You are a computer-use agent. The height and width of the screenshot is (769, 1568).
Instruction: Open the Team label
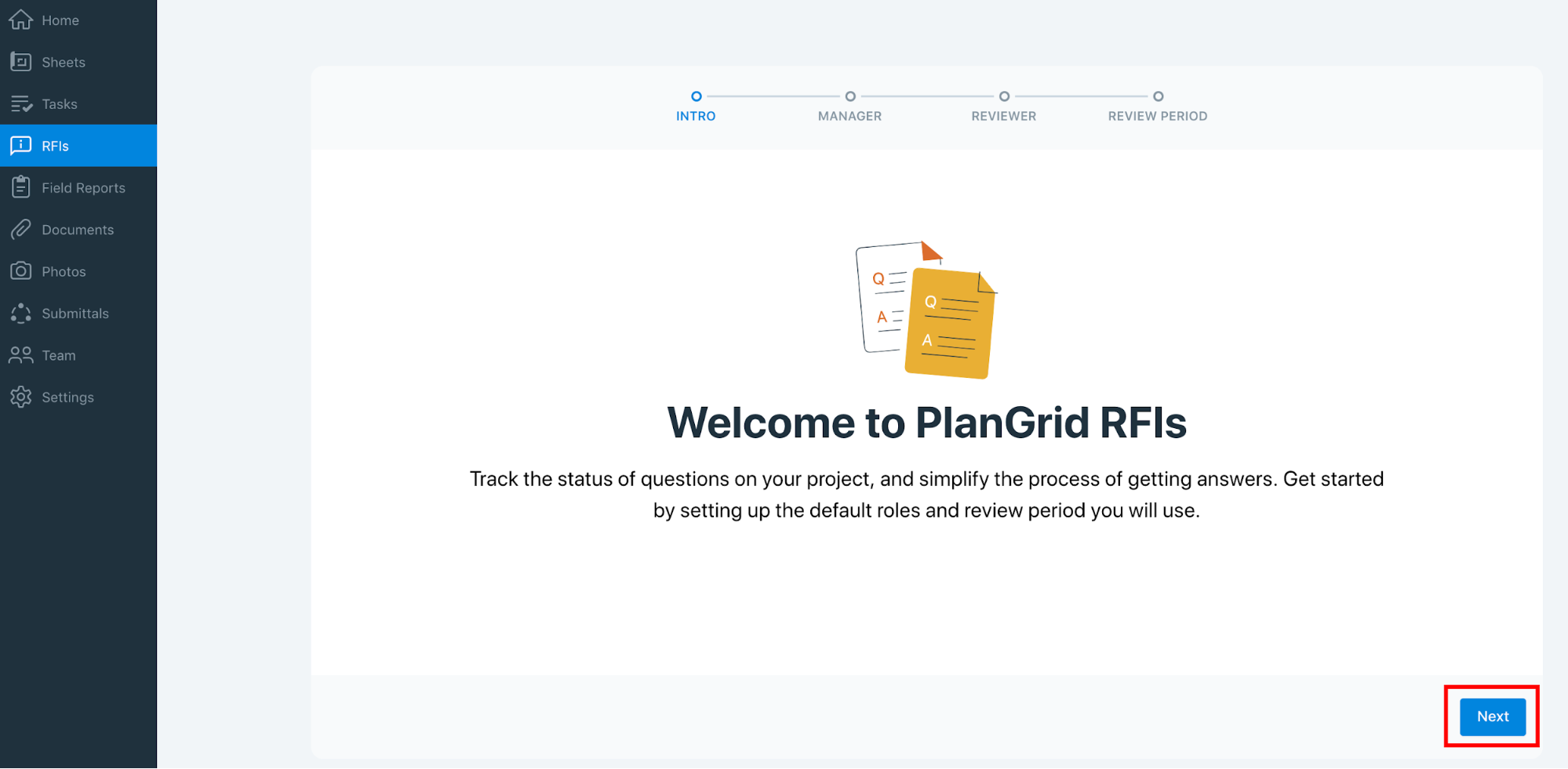tap(59, 355)
